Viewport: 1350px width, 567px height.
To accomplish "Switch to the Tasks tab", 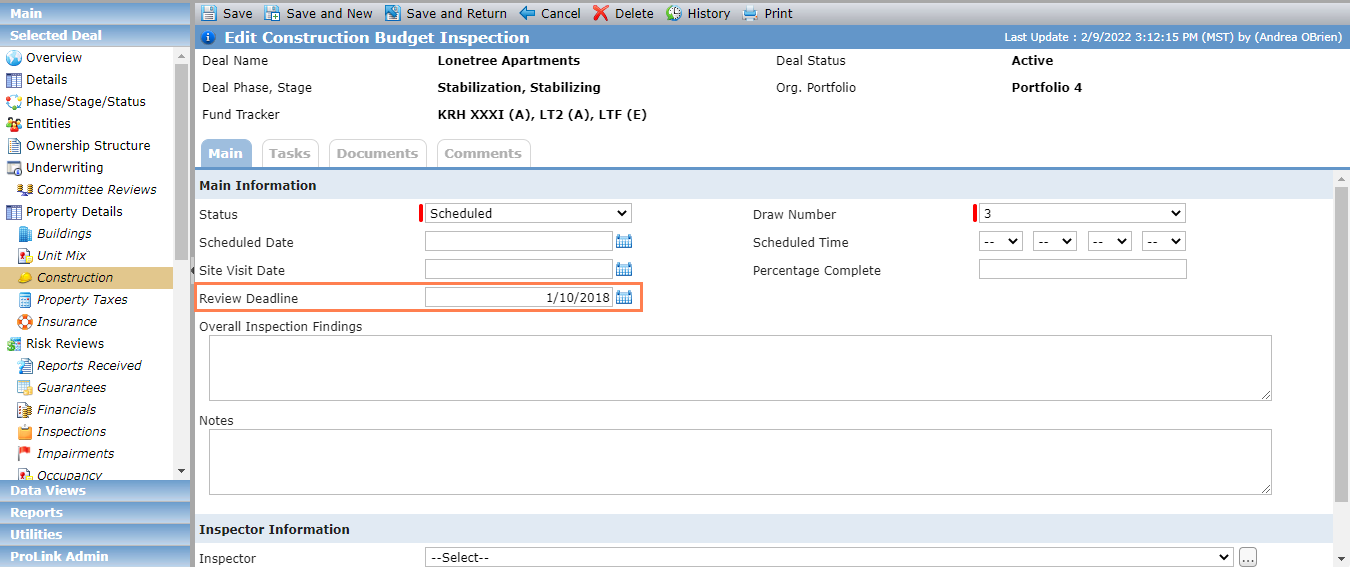I will click(x=290, y=153).
